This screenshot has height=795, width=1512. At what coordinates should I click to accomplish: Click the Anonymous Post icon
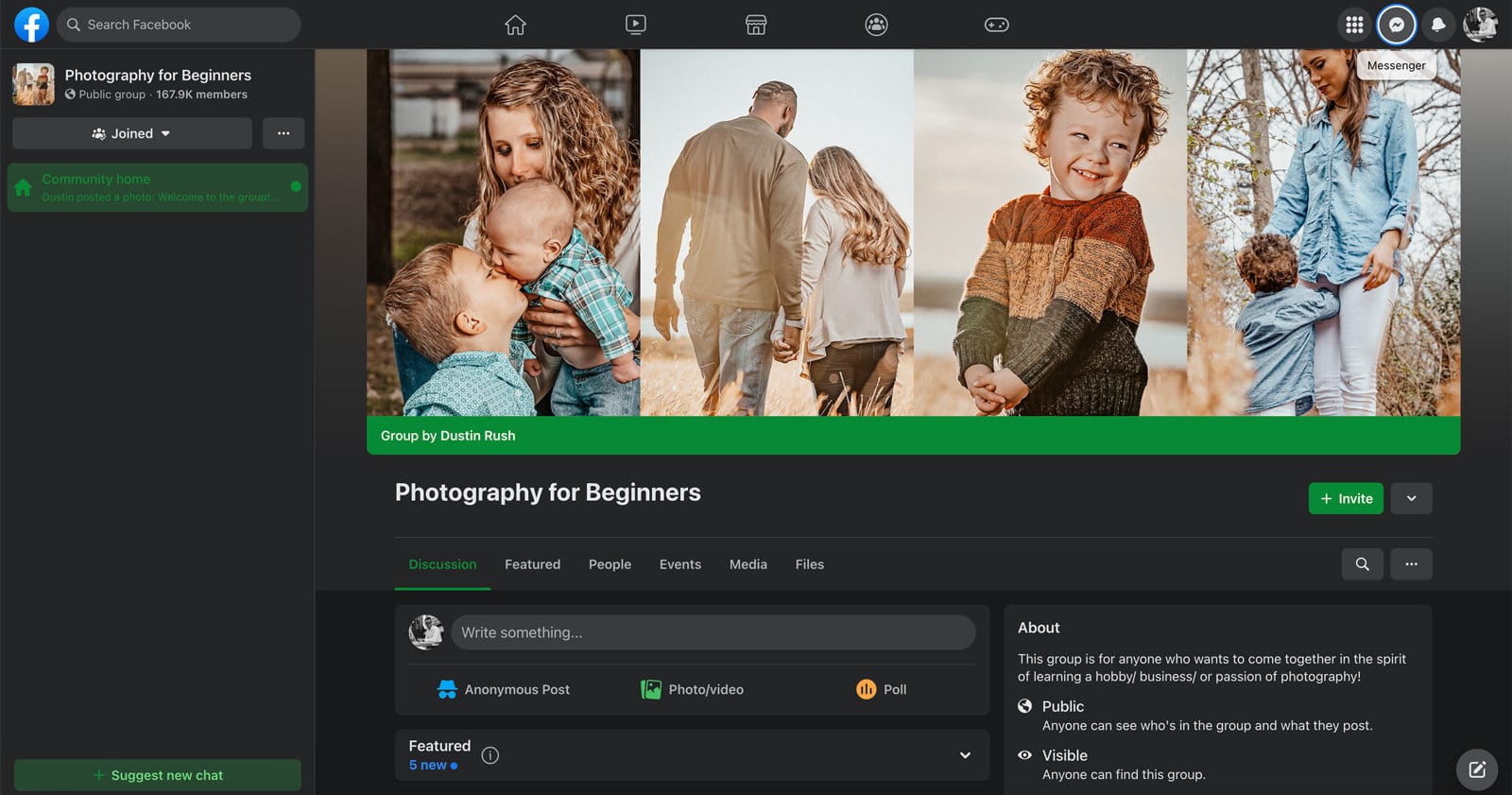pyautogui.click(x=447, y=689)
